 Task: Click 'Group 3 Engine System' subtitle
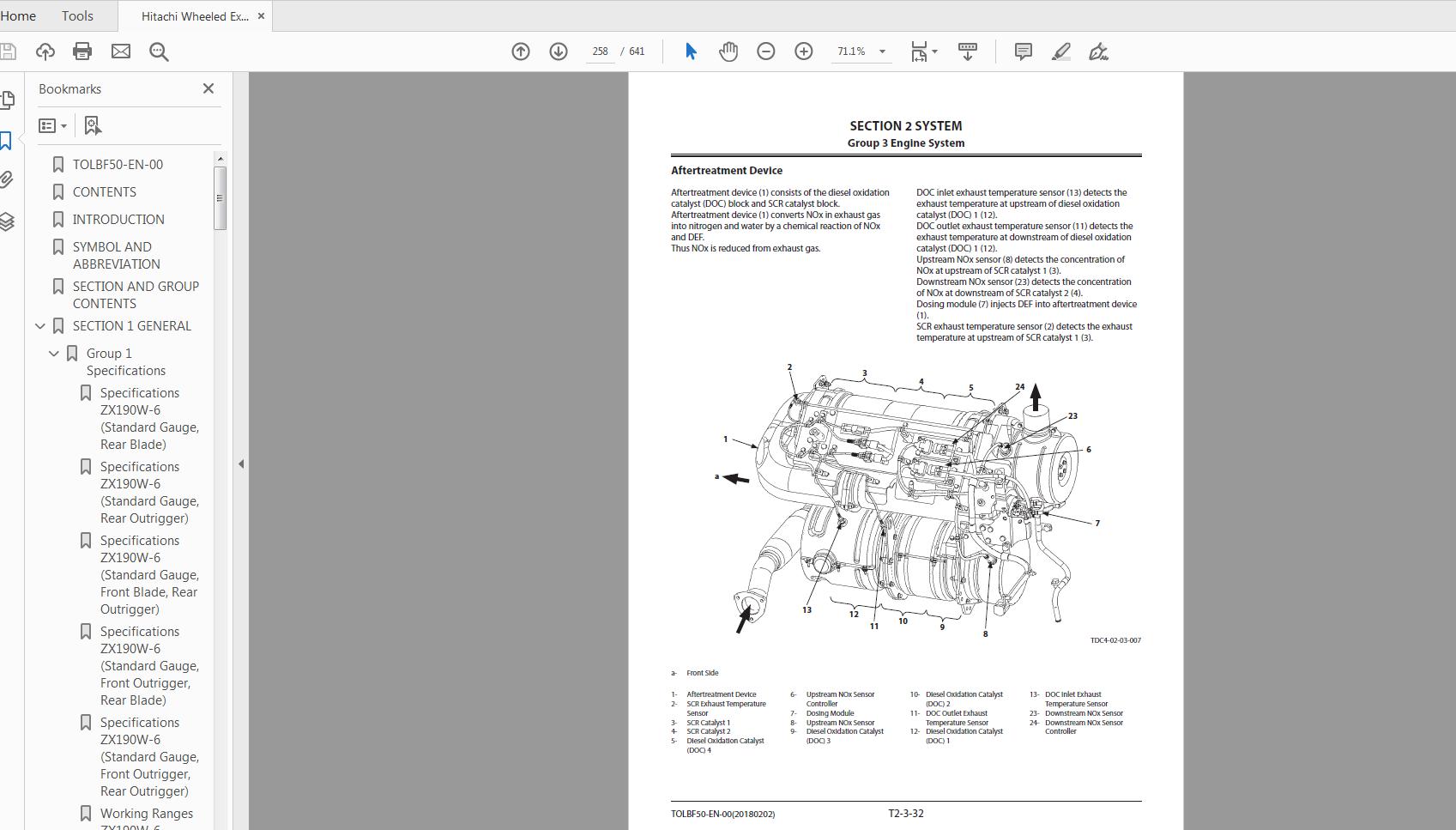click(906, 143)
